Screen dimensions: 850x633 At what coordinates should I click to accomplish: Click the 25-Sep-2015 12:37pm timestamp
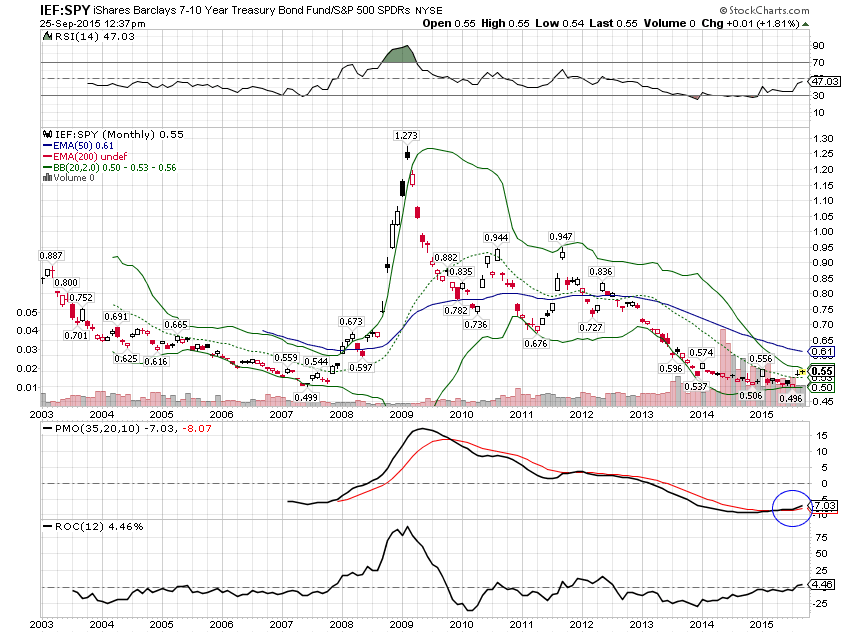(x=93, y=23)
